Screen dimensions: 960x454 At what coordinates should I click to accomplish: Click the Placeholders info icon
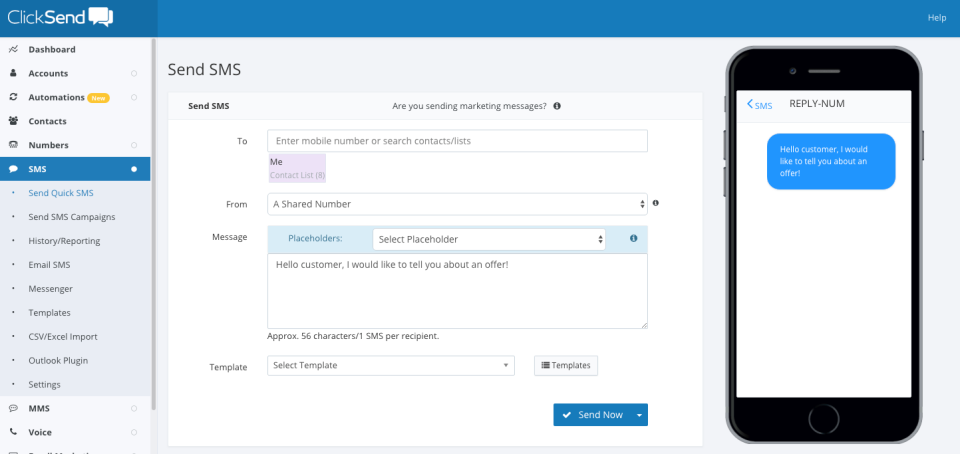click(x=633, y=239)
